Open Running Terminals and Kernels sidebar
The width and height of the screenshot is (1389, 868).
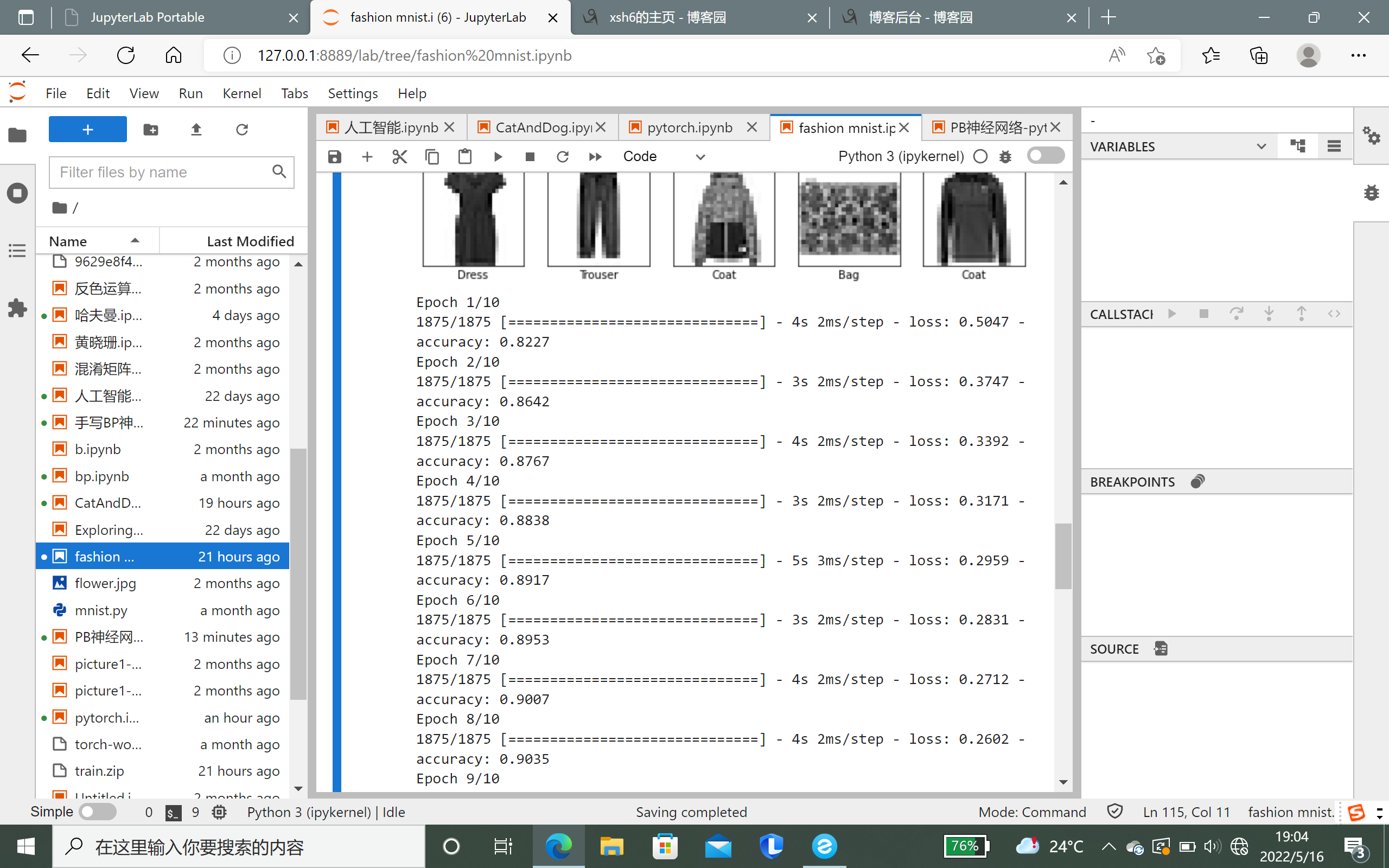pyautogui.click(x=17, y=193)
